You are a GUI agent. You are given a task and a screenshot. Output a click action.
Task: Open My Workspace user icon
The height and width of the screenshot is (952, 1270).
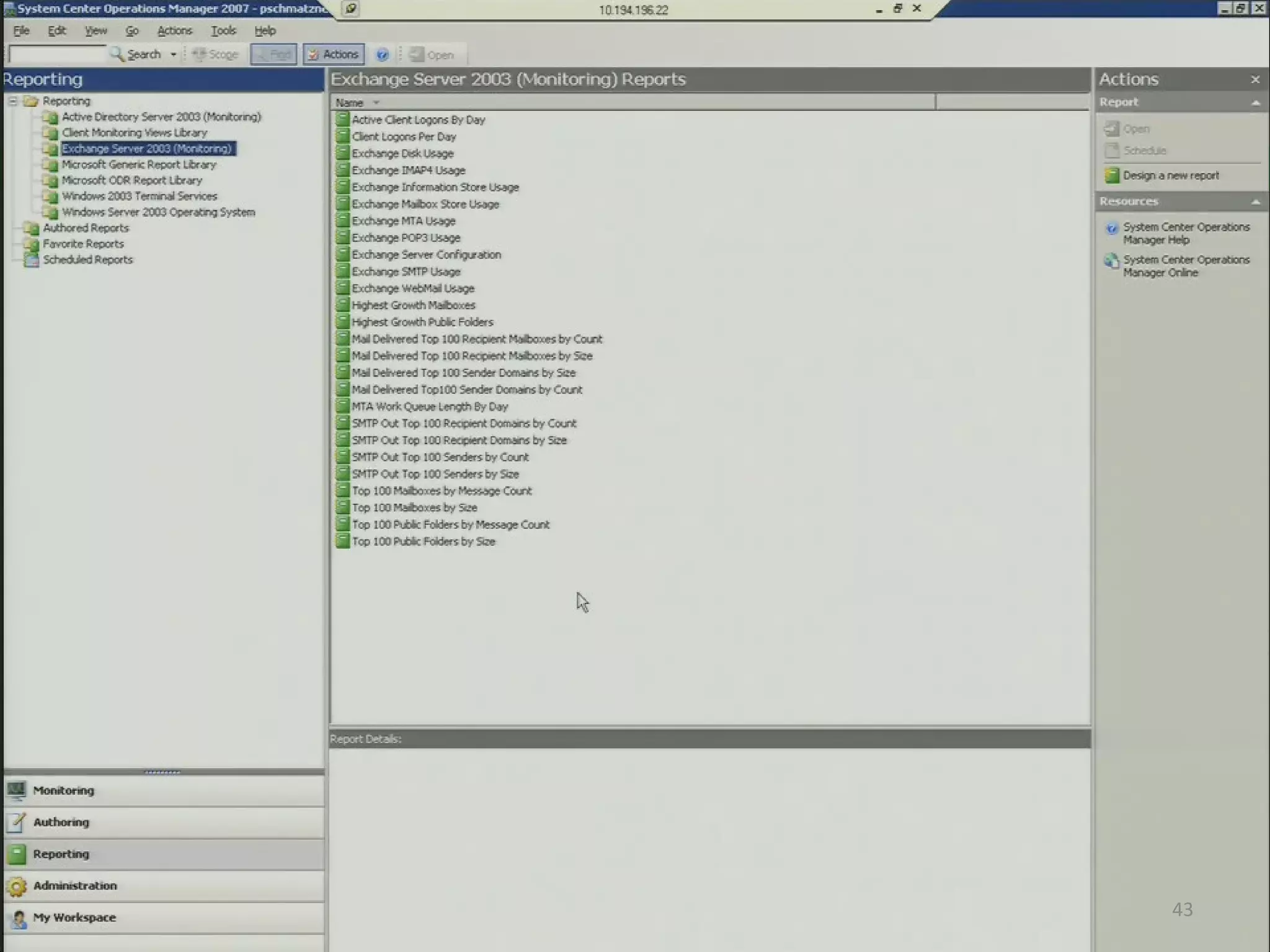coord(18,918)
